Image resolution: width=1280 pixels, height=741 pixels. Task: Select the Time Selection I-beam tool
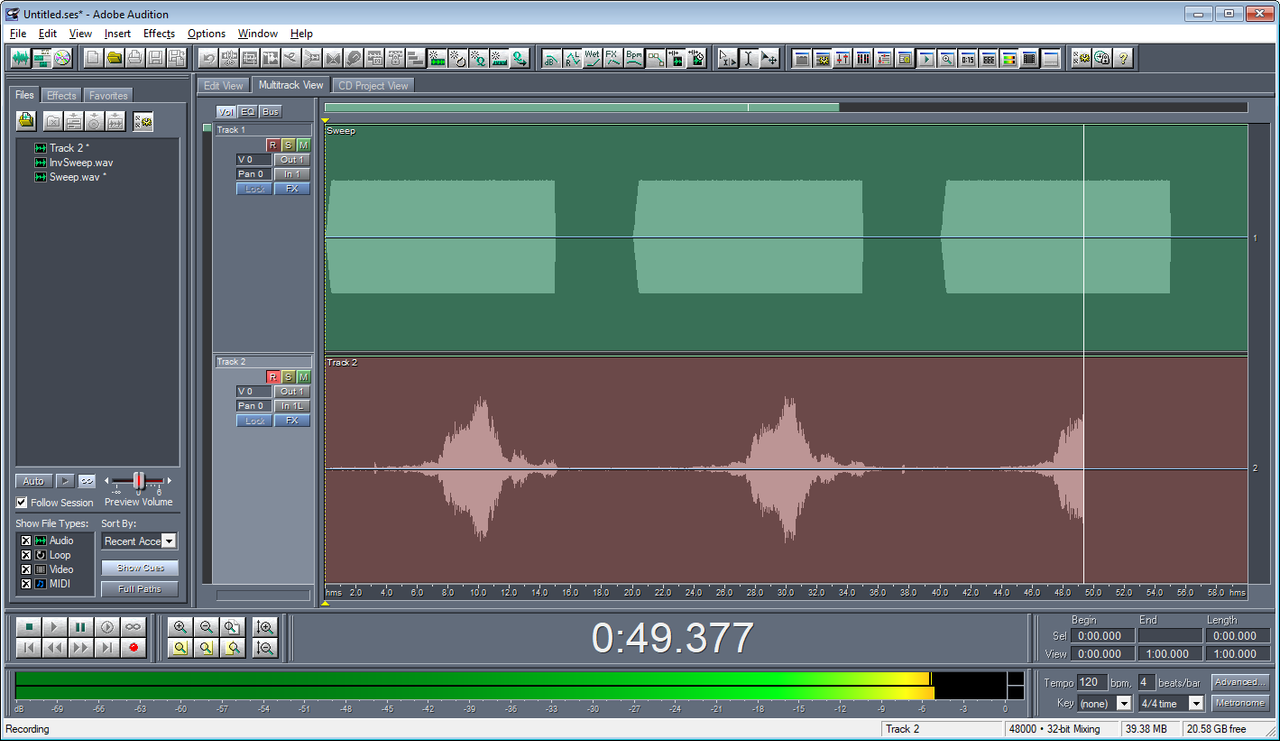coord(748,58)
